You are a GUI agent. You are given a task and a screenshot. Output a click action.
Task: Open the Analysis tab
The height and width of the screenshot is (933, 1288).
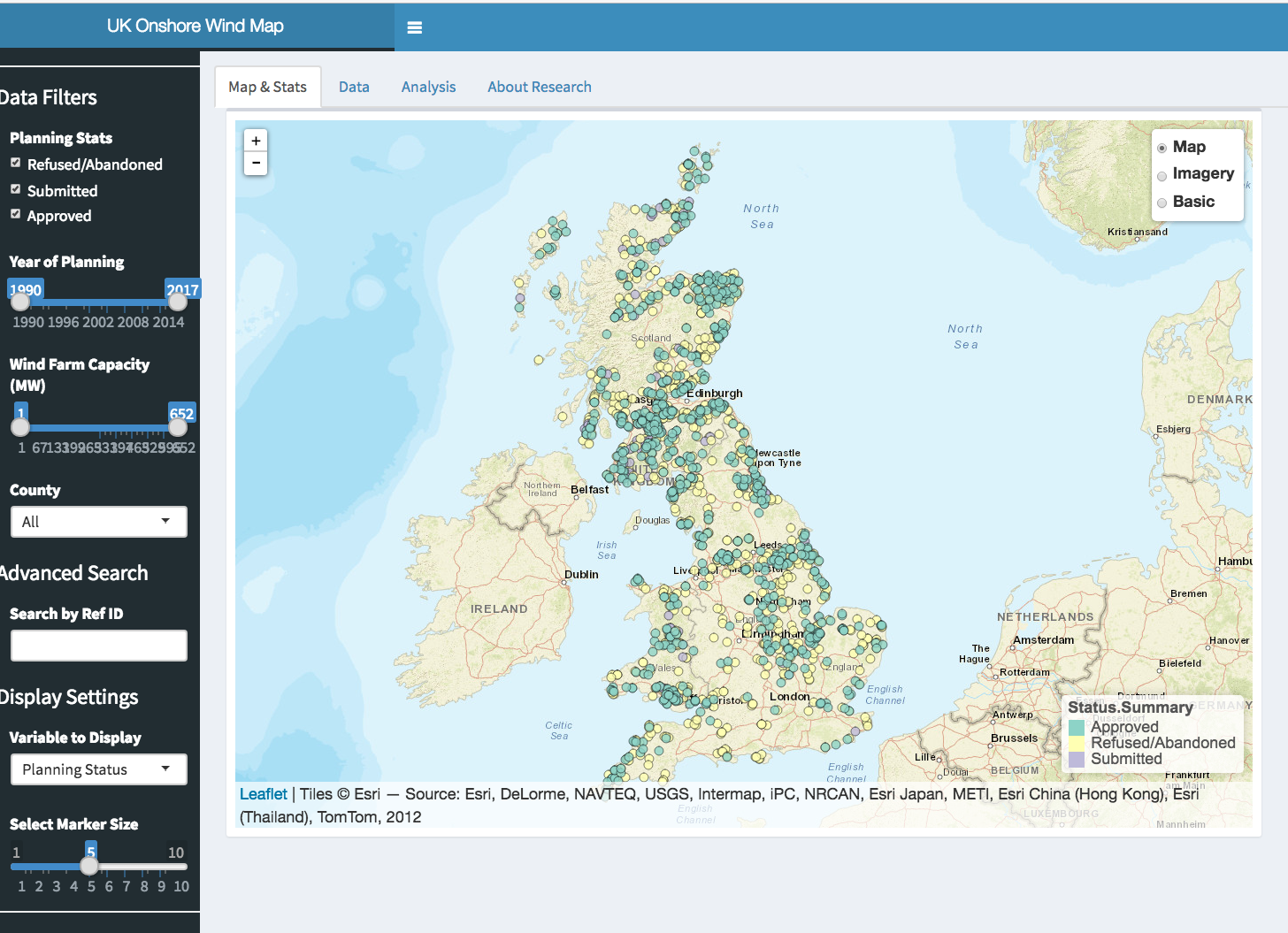(428, 87)
